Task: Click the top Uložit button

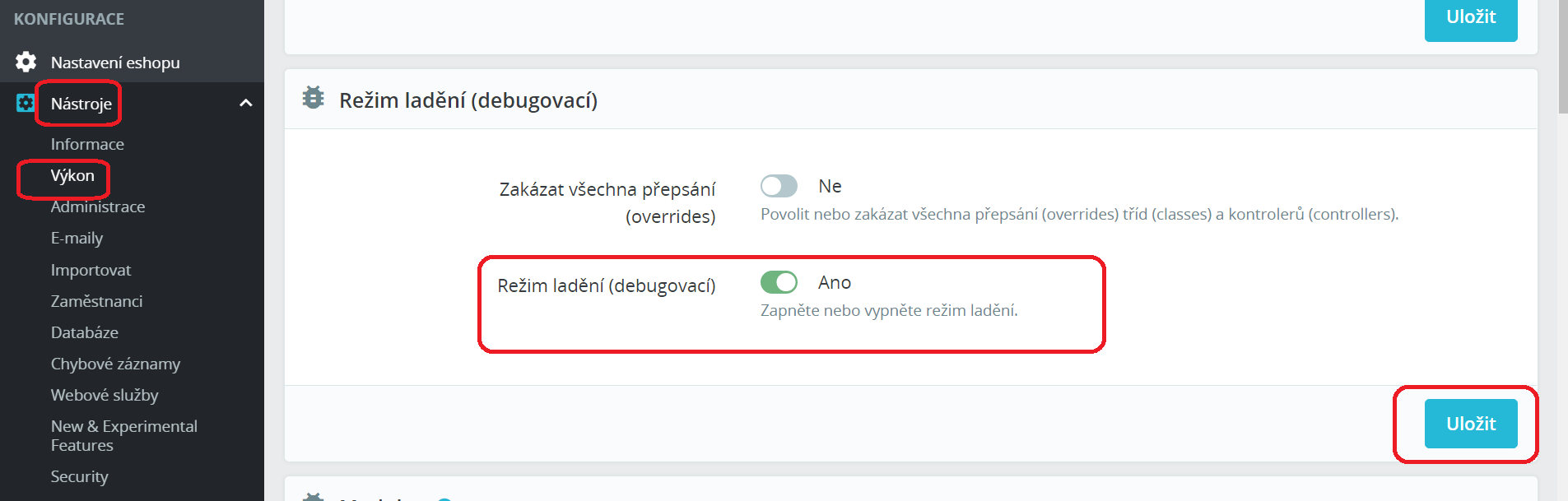Action: (x=1470, y=18)
